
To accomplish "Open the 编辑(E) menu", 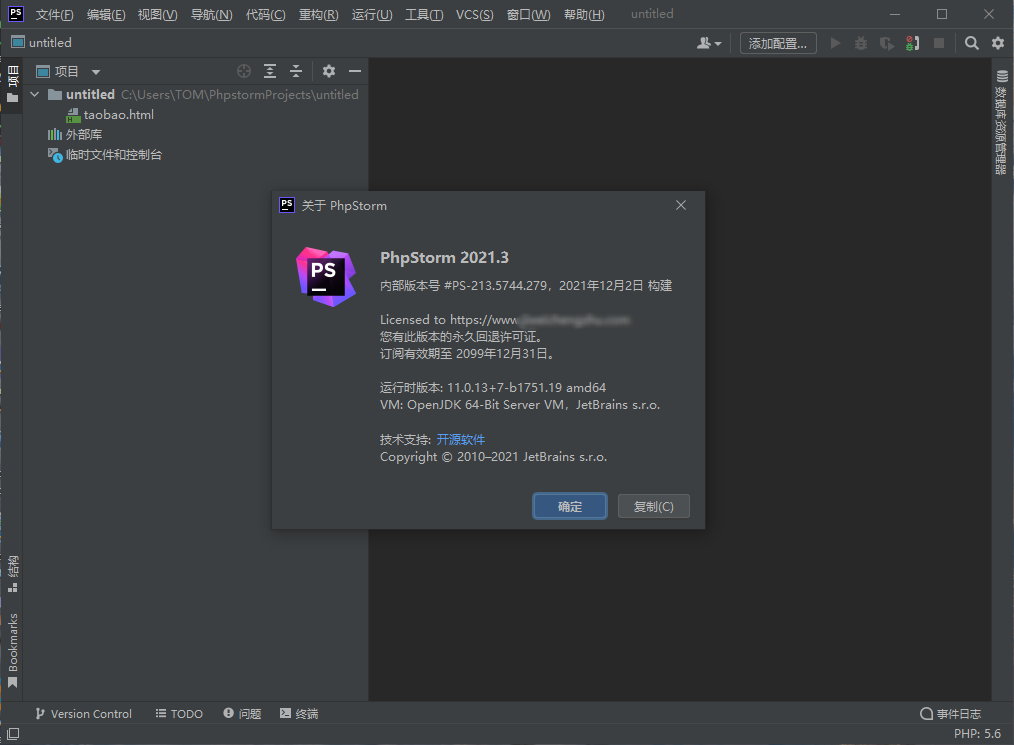I will (106, 14).
